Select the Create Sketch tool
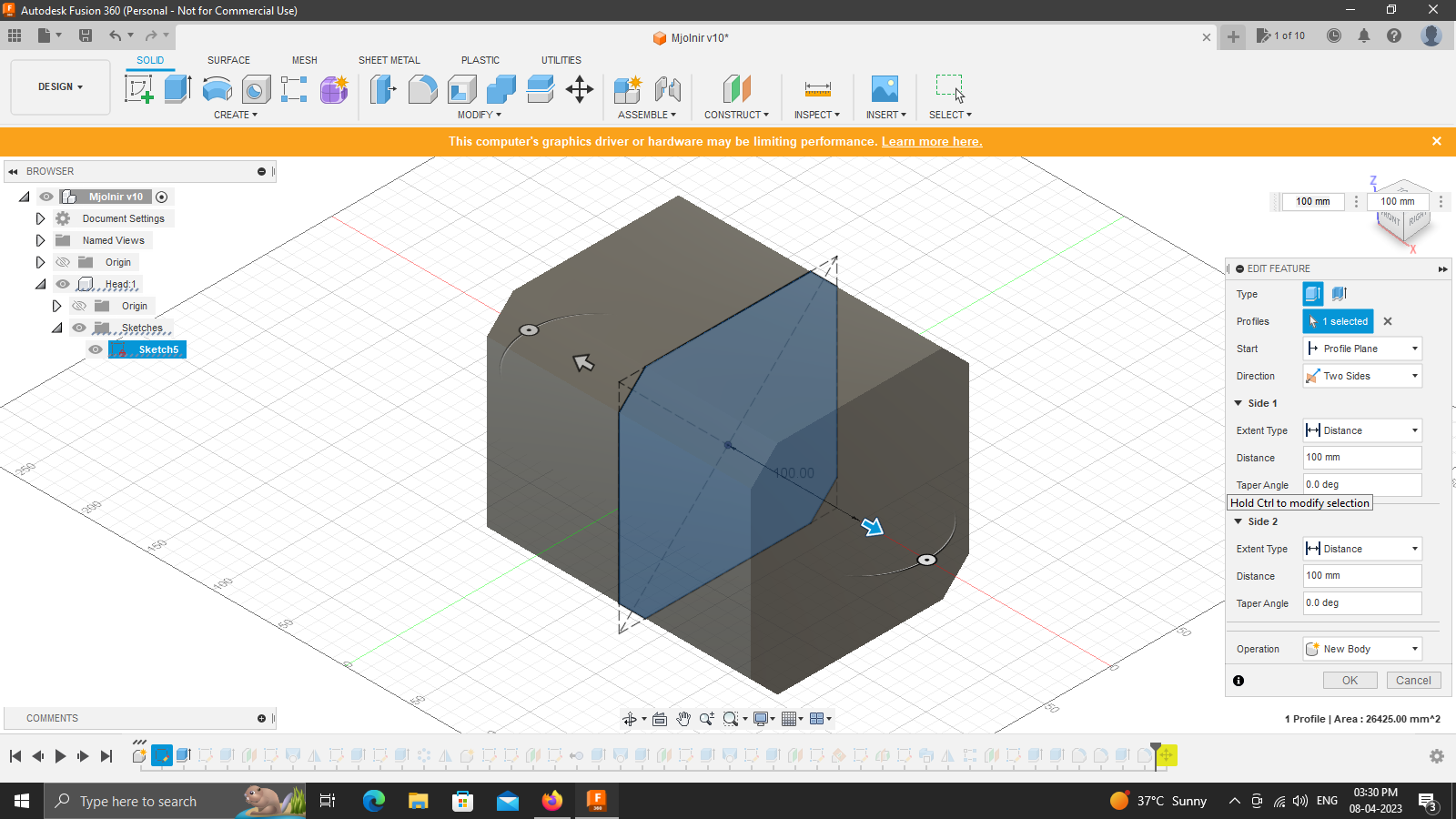The image size is (1456, 819). [x=138, y=88]
